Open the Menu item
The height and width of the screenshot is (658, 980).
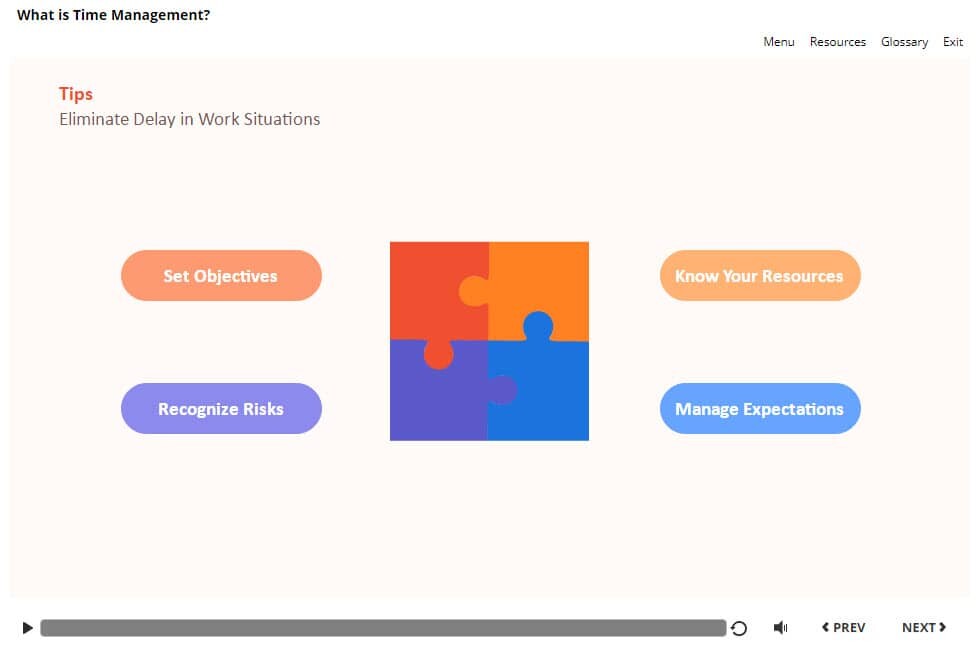pos(778,42)
